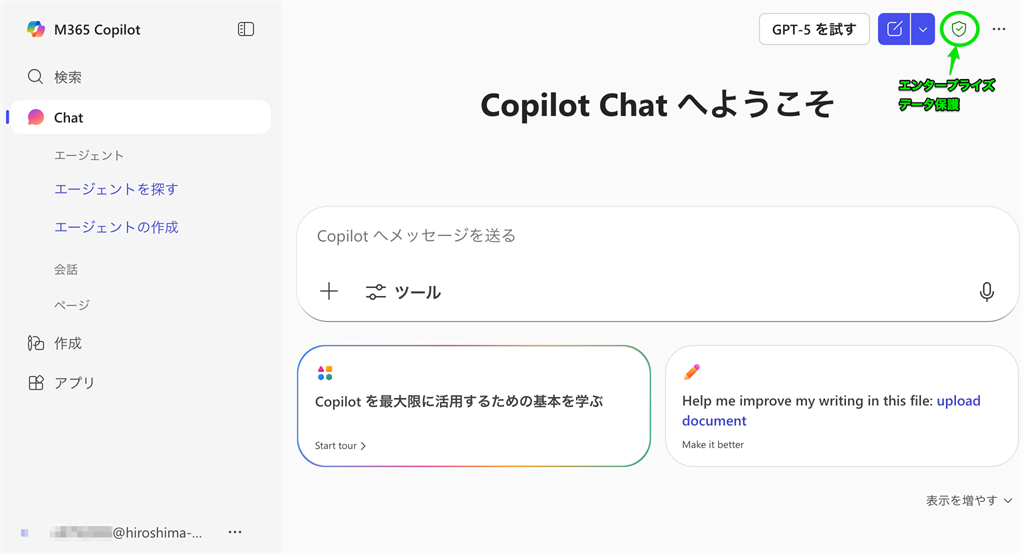The height and width of the screenshot is (554, 1023).
Task: Open the アプリ apps section
Action: tap(74, 382)
